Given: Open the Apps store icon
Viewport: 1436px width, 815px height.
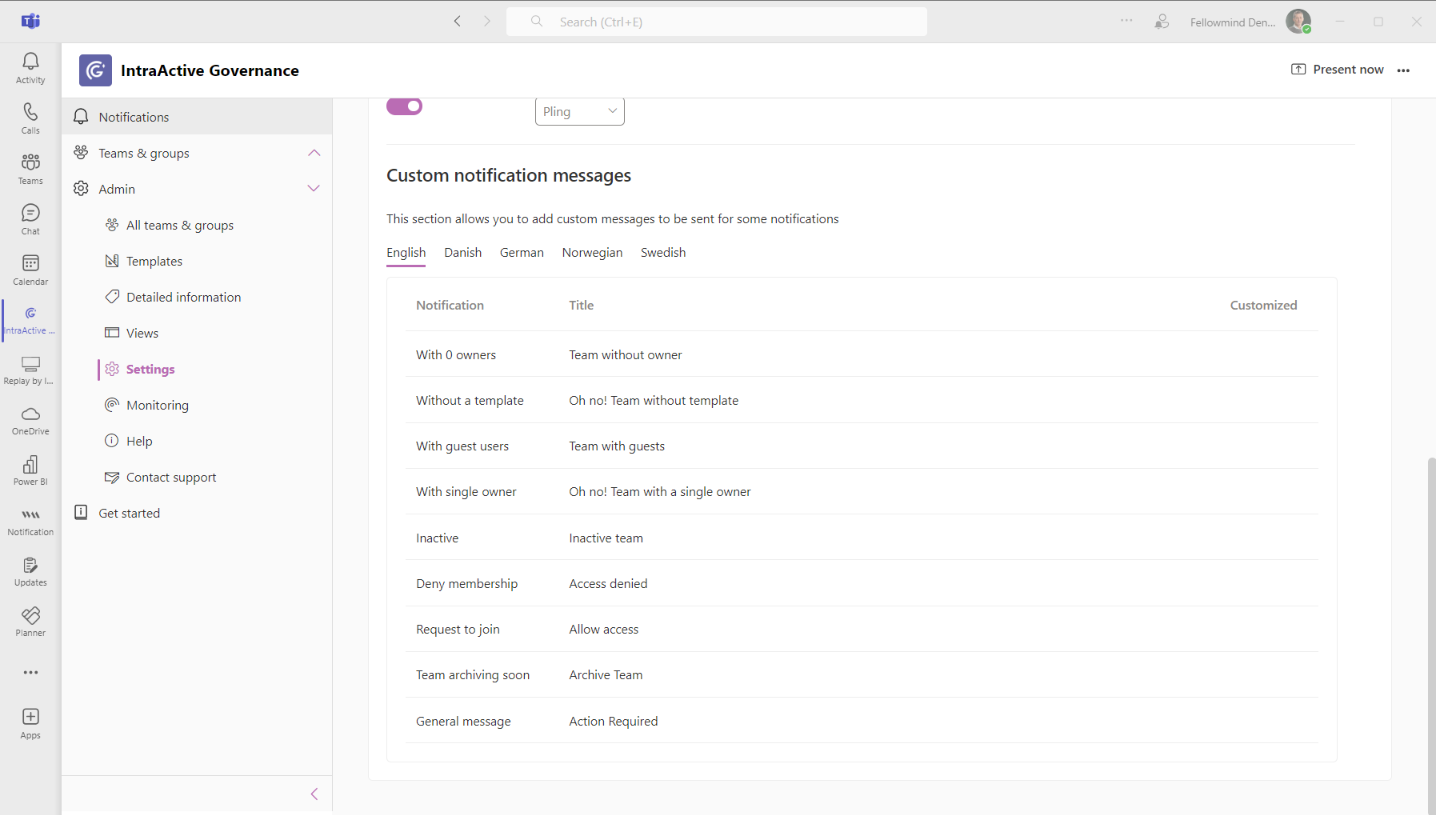Looking at the screenshot, I should coord(30,724).
